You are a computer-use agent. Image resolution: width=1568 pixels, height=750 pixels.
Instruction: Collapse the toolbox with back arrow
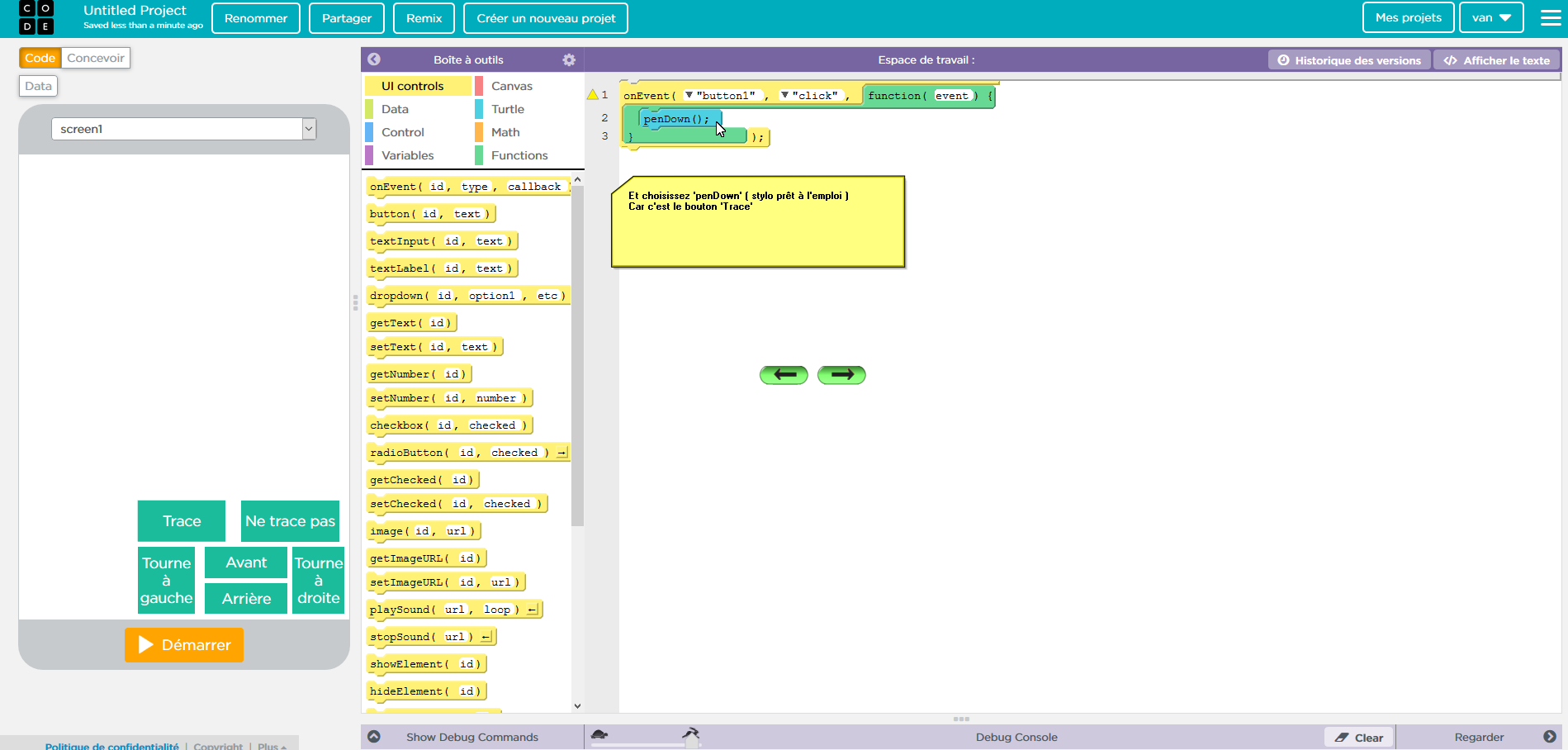[x=374, y=59]
